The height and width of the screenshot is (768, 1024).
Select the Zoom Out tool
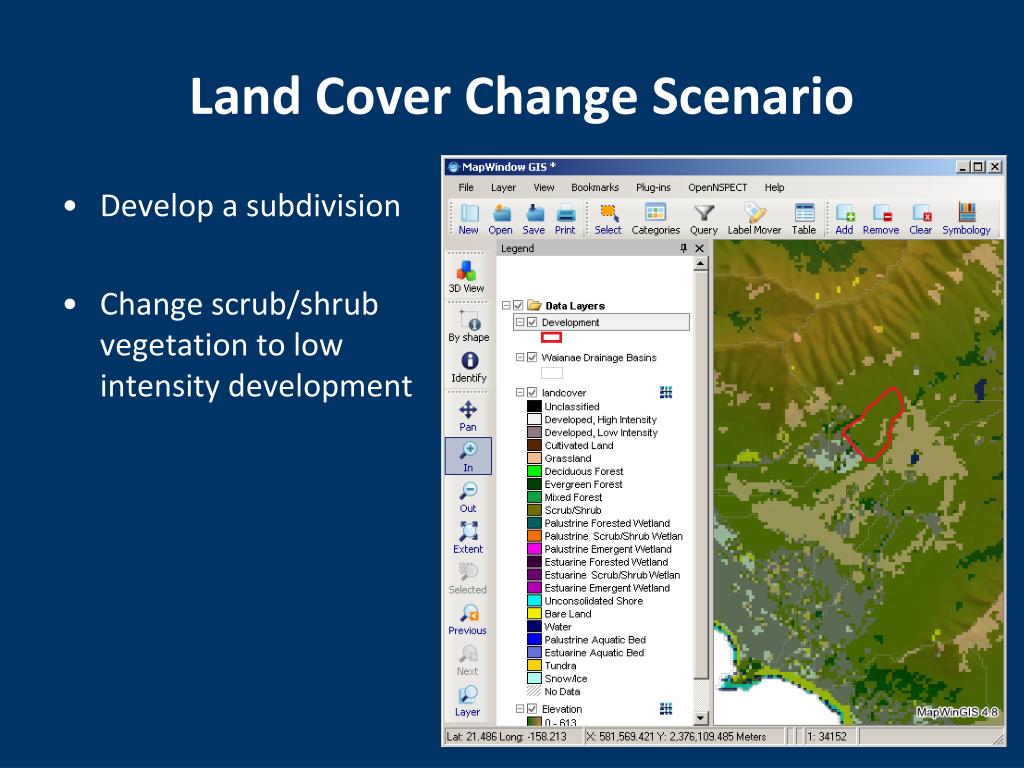[468, 497]
